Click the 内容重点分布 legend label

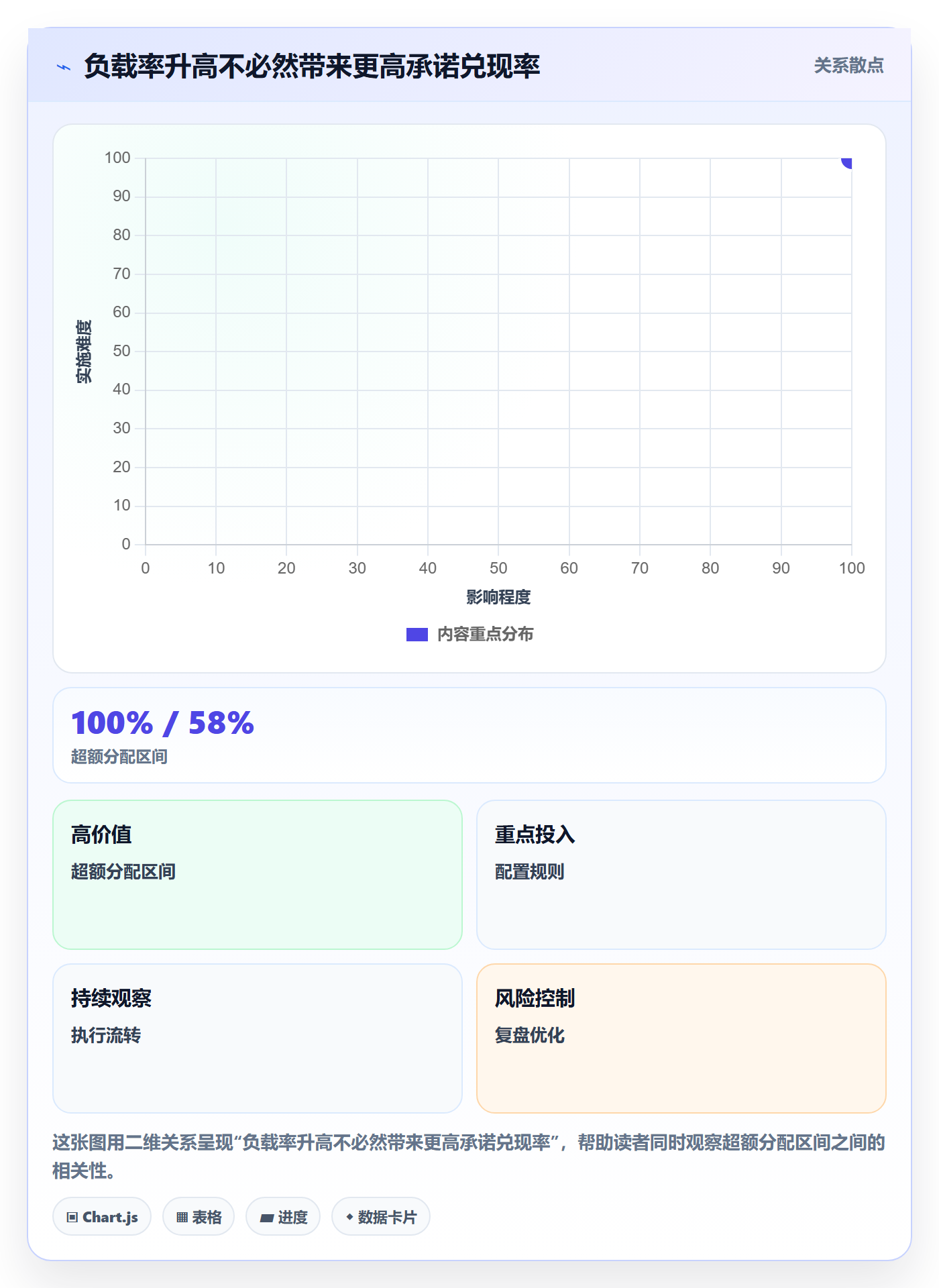[x=485, y=635]
